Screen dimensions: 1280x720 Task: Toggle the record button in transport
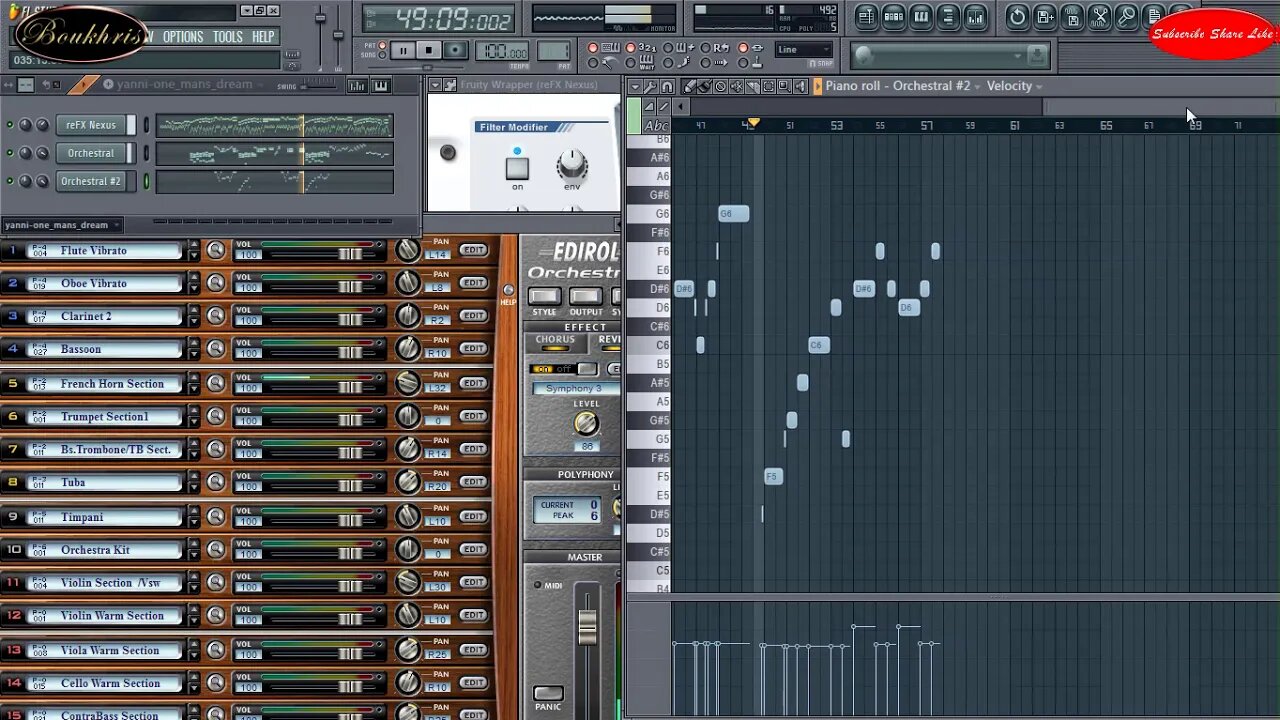click(455, 49)
